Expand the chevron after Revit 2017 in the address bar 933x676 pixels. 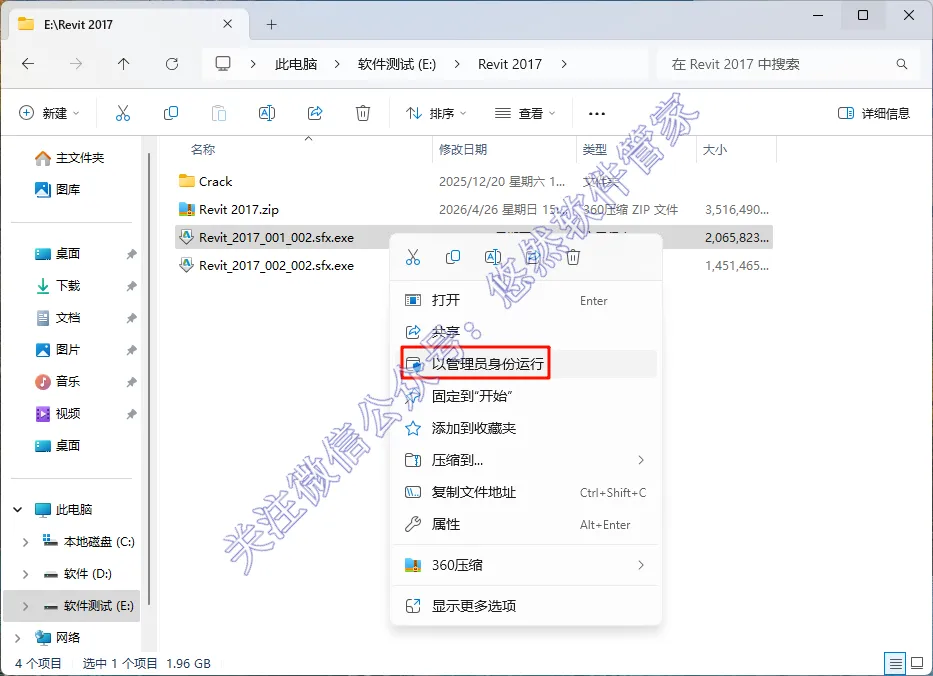[564, 64]
